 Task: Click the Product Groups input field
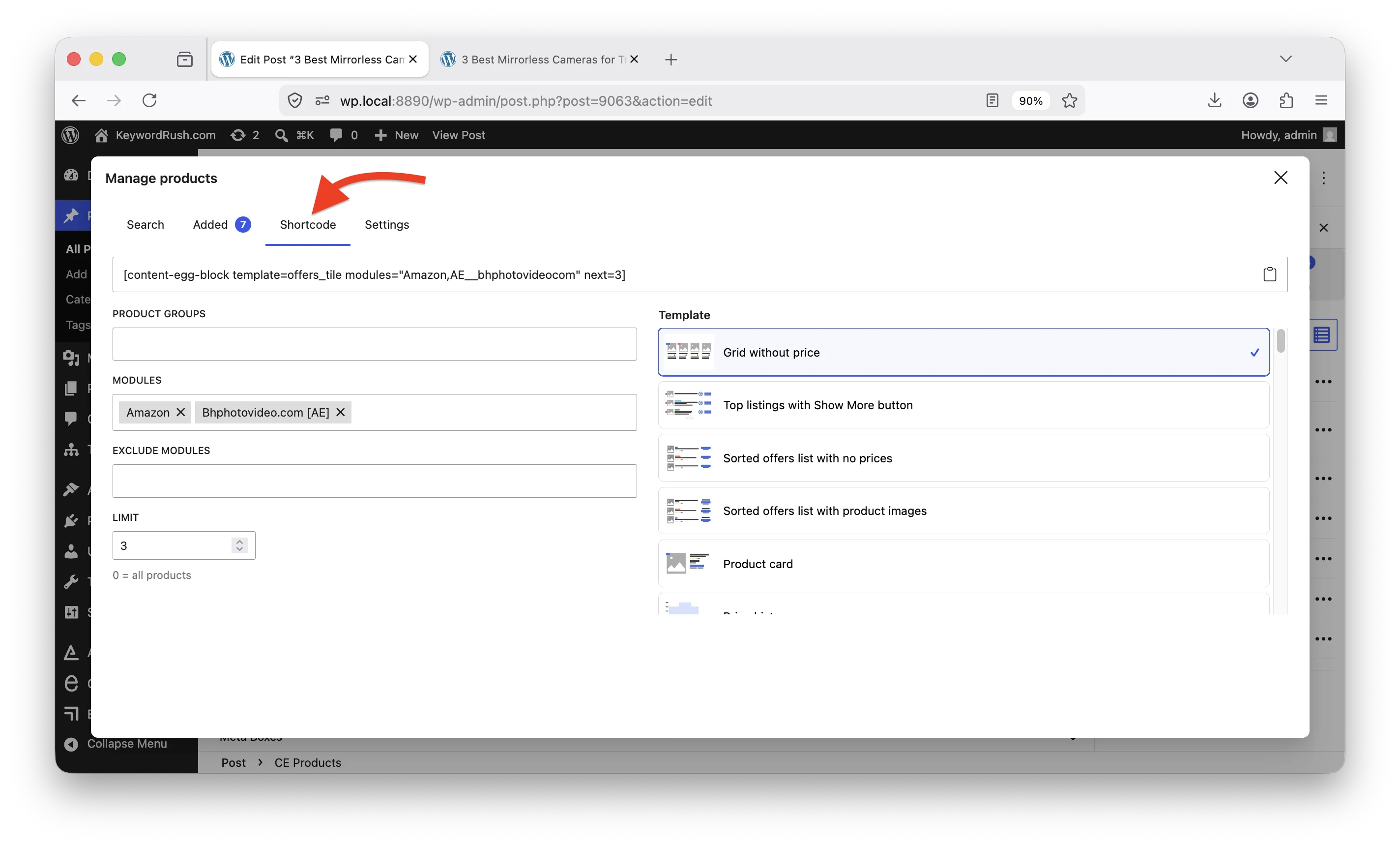(375, 344)
